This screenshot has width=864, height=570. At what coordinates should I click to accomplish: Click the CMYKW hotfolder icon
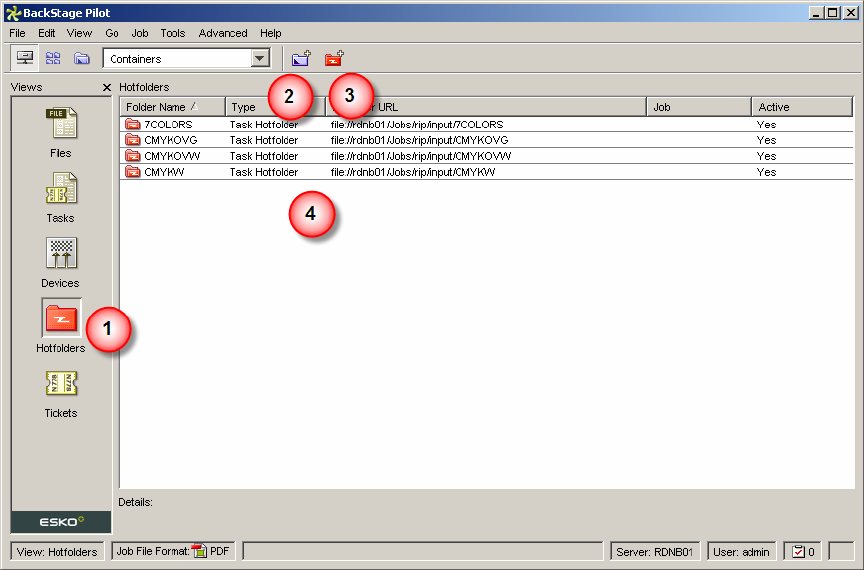tap(133, 172)
